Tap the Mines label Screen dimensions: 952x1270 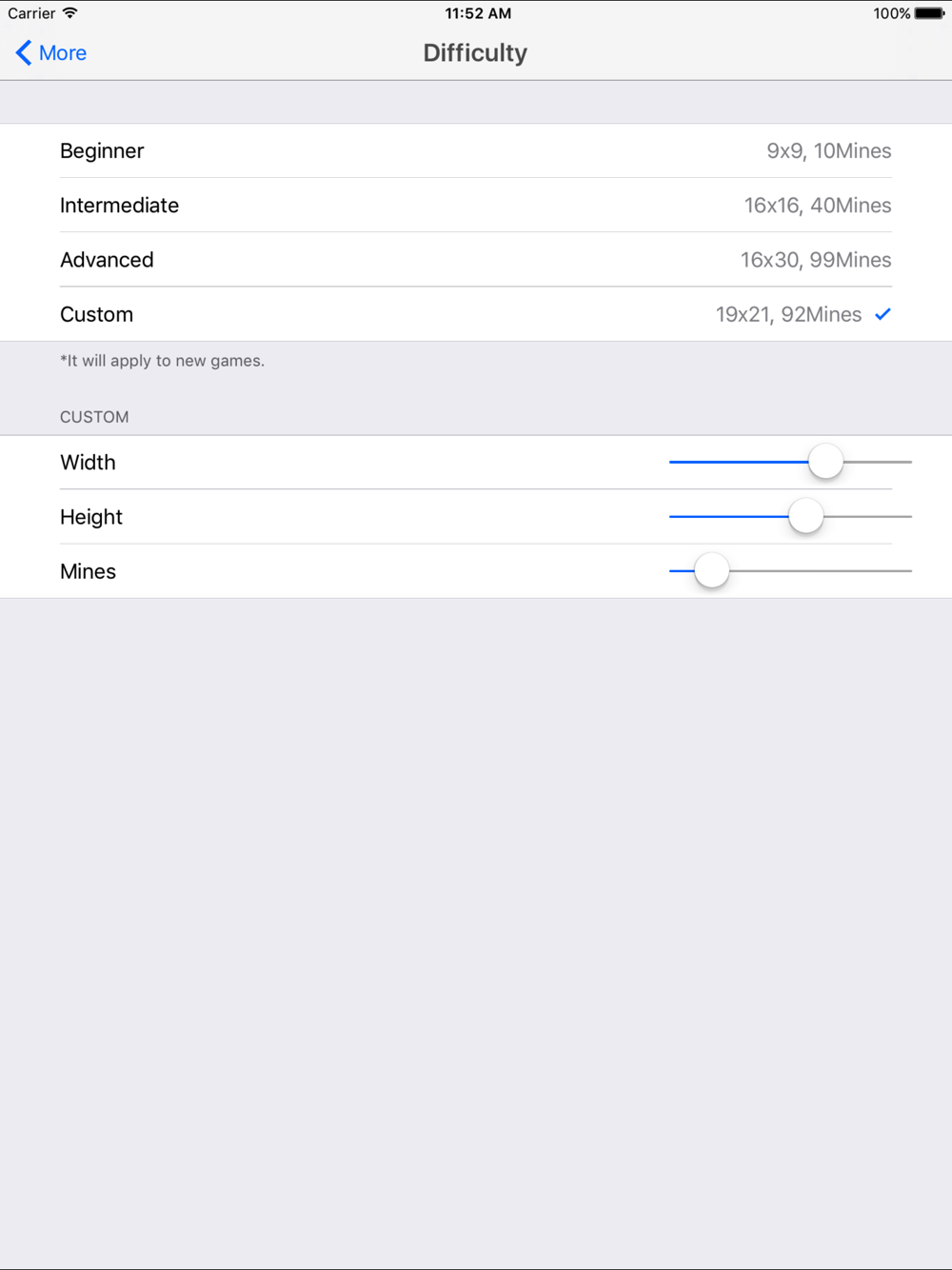point(88,571)
